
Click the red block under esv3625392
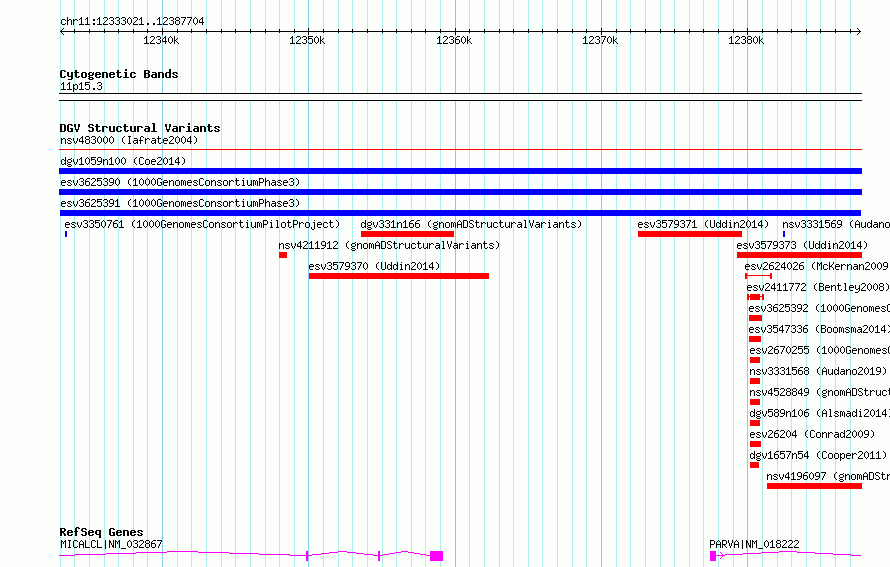coord(755,318)
